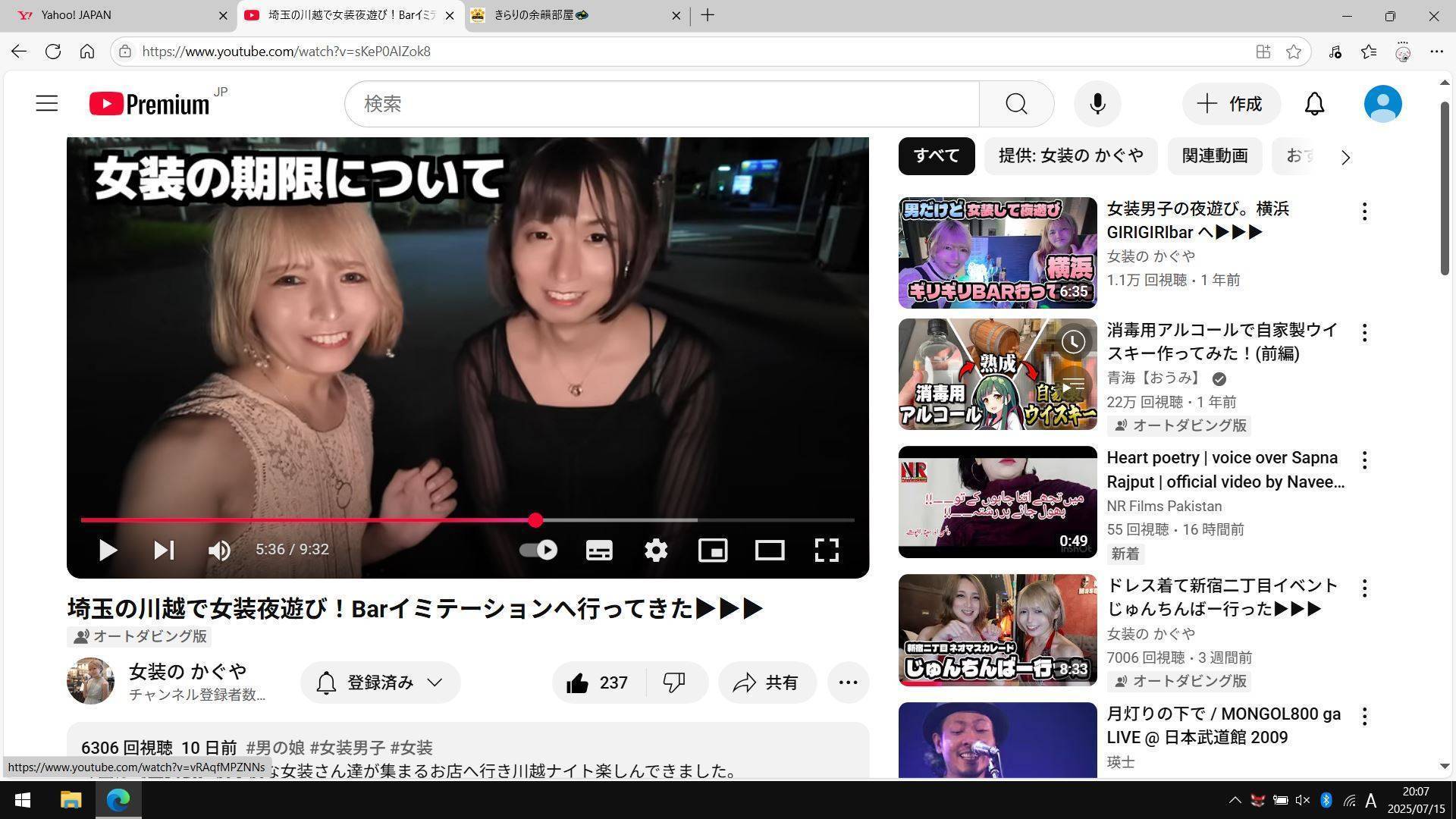Image resolution: width=1456 pixels, height=819 pixels.
Task: Focus the 検索 search field
Action: 662,104
